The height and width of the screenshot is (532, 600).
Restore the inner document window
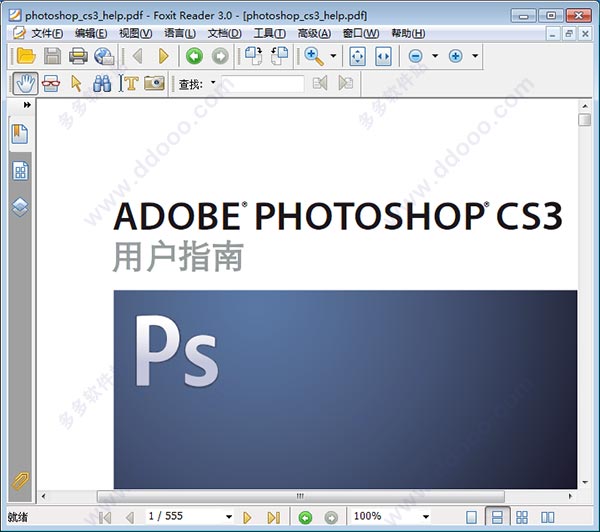[569, 34]
